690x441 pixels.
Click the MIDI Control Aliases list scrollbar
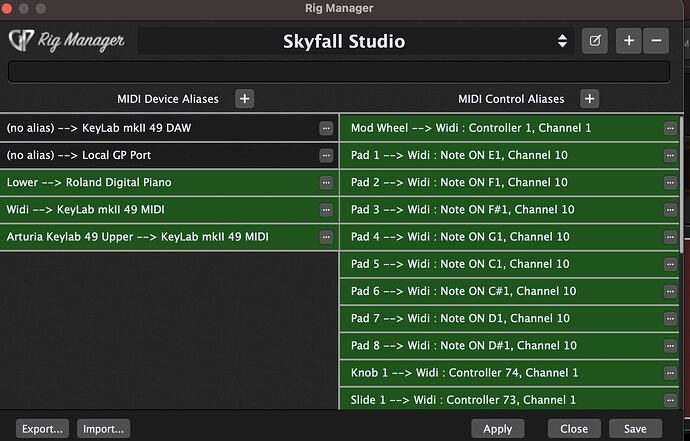(682, 185)
